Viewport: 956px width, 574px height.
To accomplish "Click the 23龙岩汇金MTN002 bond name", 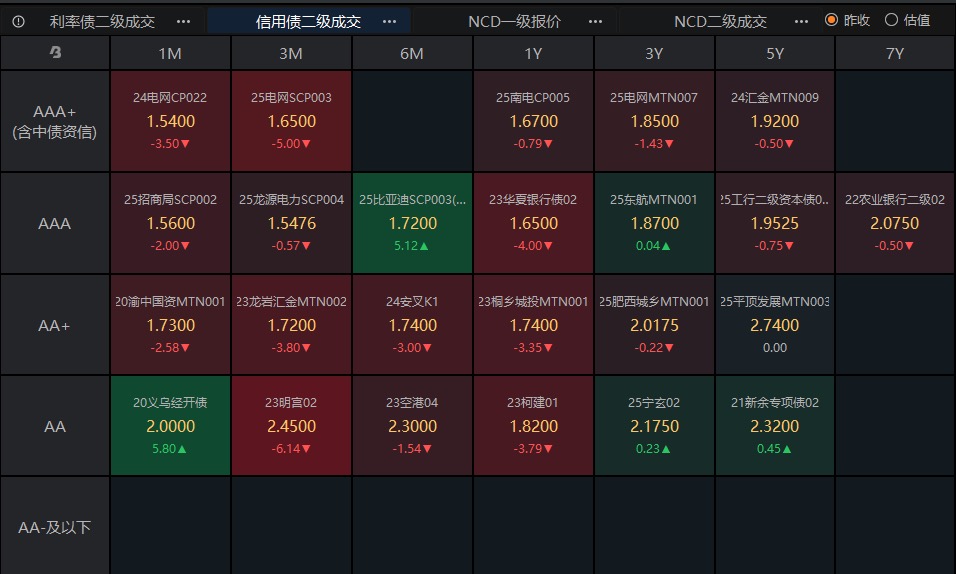I will 291,301.
